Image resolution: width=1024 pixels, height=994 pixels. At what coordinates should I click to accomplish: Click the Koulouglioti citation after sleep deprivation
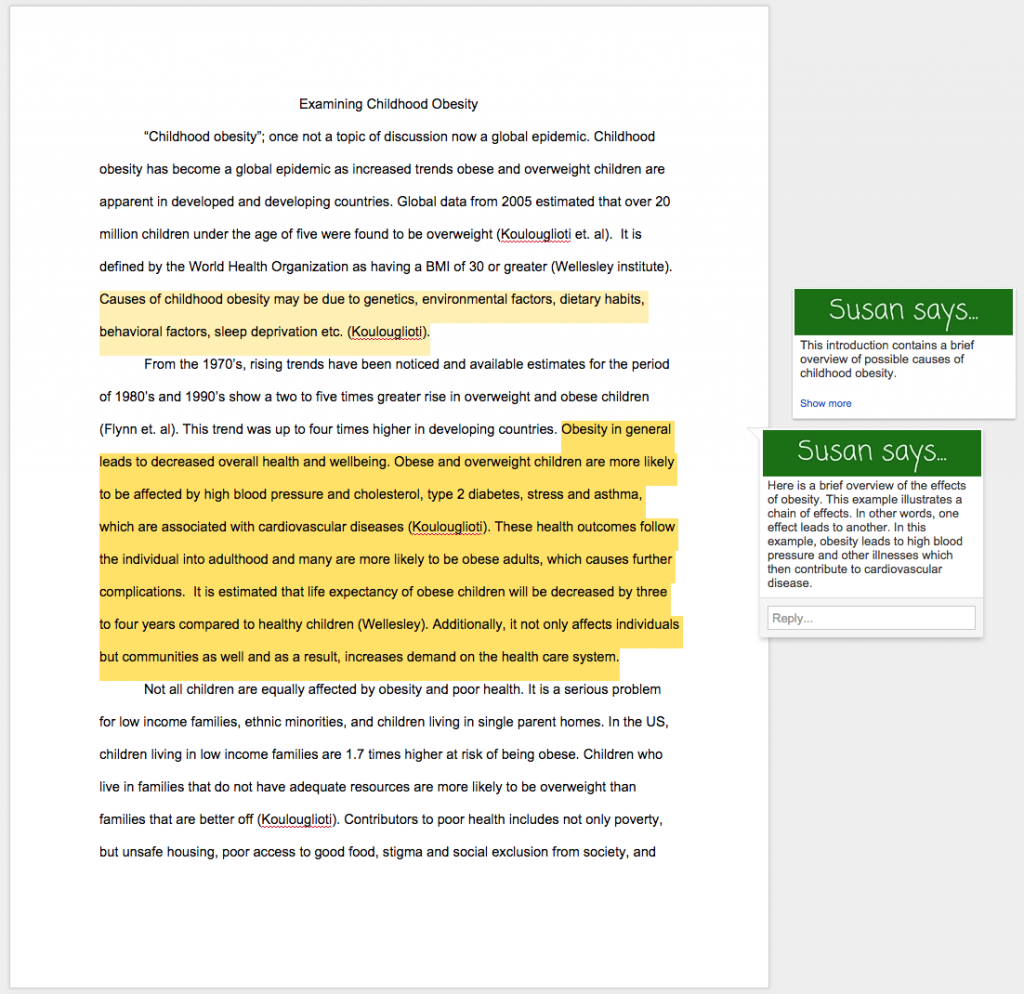(x=388, y=331)
